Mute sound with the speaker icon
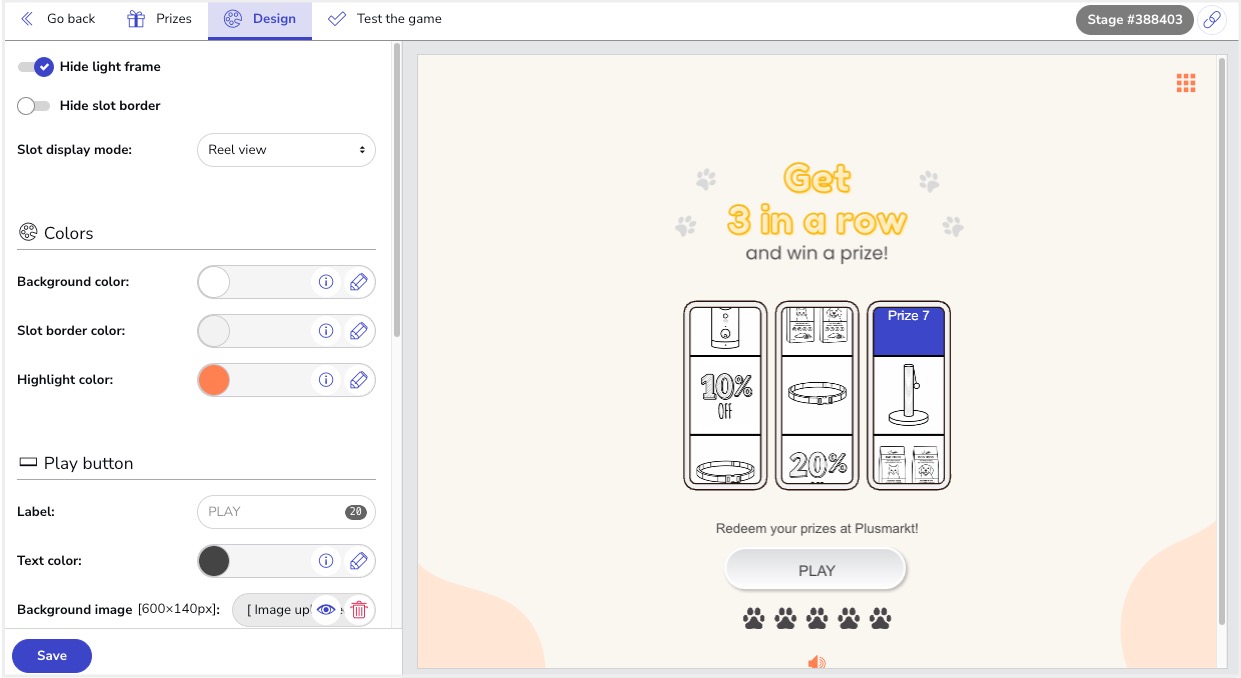Screen dimensions: 1241x678 [817, 663]
